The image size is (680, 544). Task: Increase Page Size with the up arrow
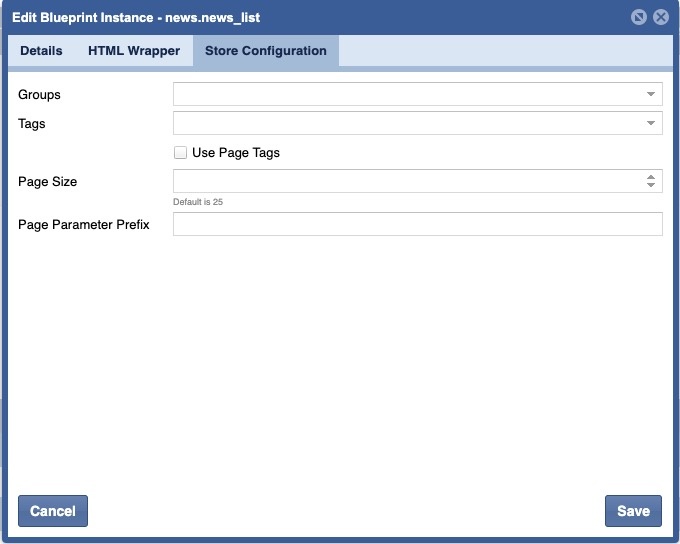[651, 177]
